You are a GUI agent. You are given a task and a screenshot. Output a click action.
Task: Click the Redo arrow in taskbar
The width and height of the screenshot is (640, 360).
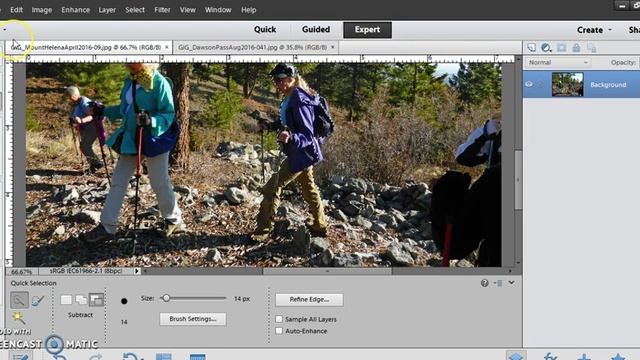[x=95, y=356]
